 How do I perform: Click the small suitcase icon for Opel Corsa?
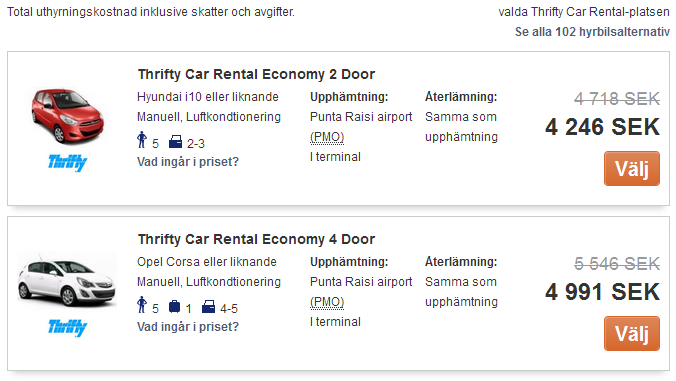tap(174, 306)
